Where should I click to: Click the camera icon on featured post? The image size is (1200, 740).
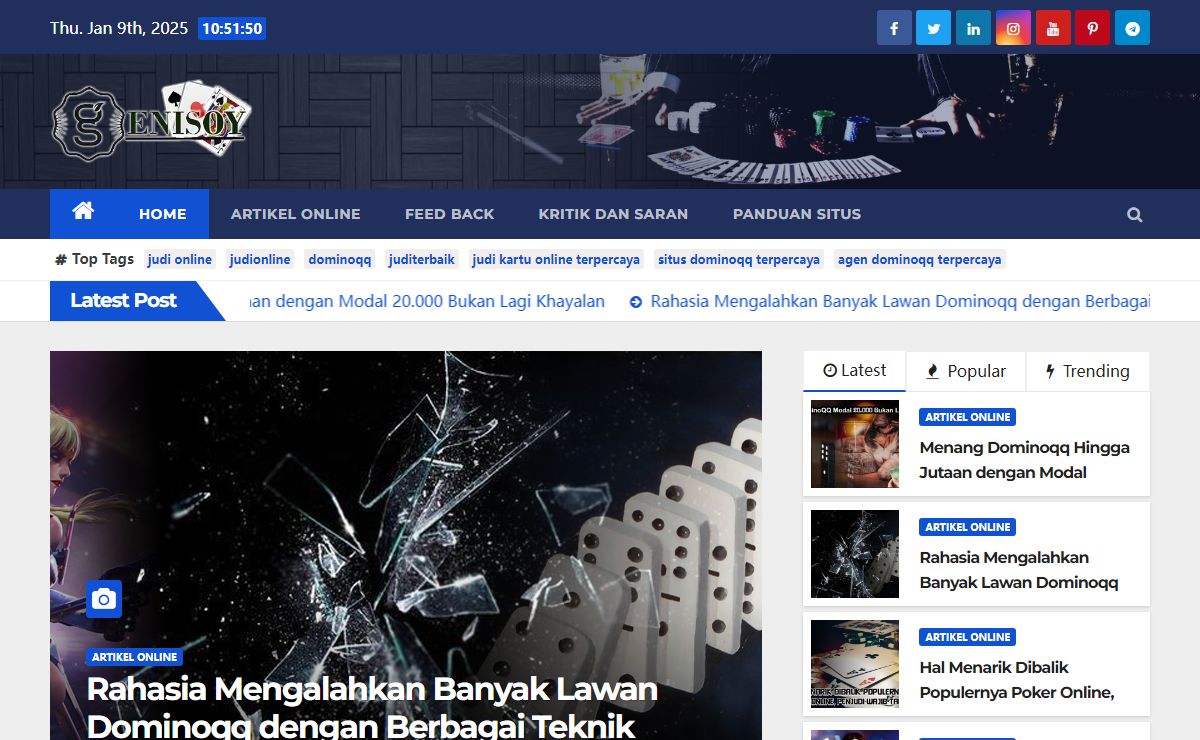[x=103, y=599]
